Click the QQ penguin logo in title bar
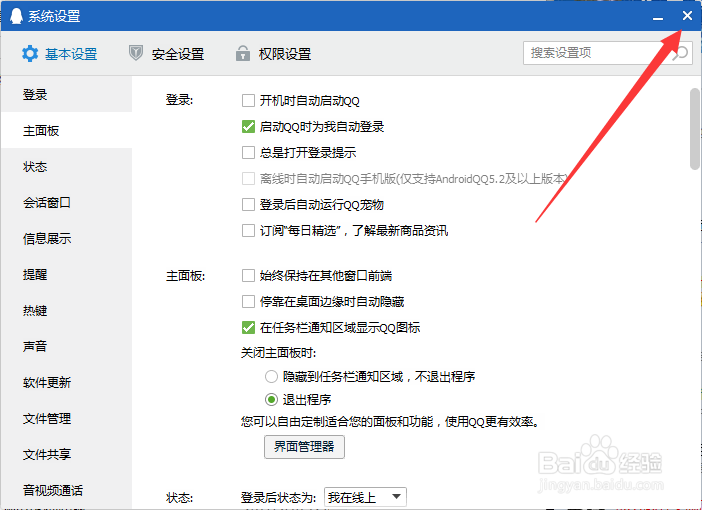702x510 pixels. click(x=16, y=16)
